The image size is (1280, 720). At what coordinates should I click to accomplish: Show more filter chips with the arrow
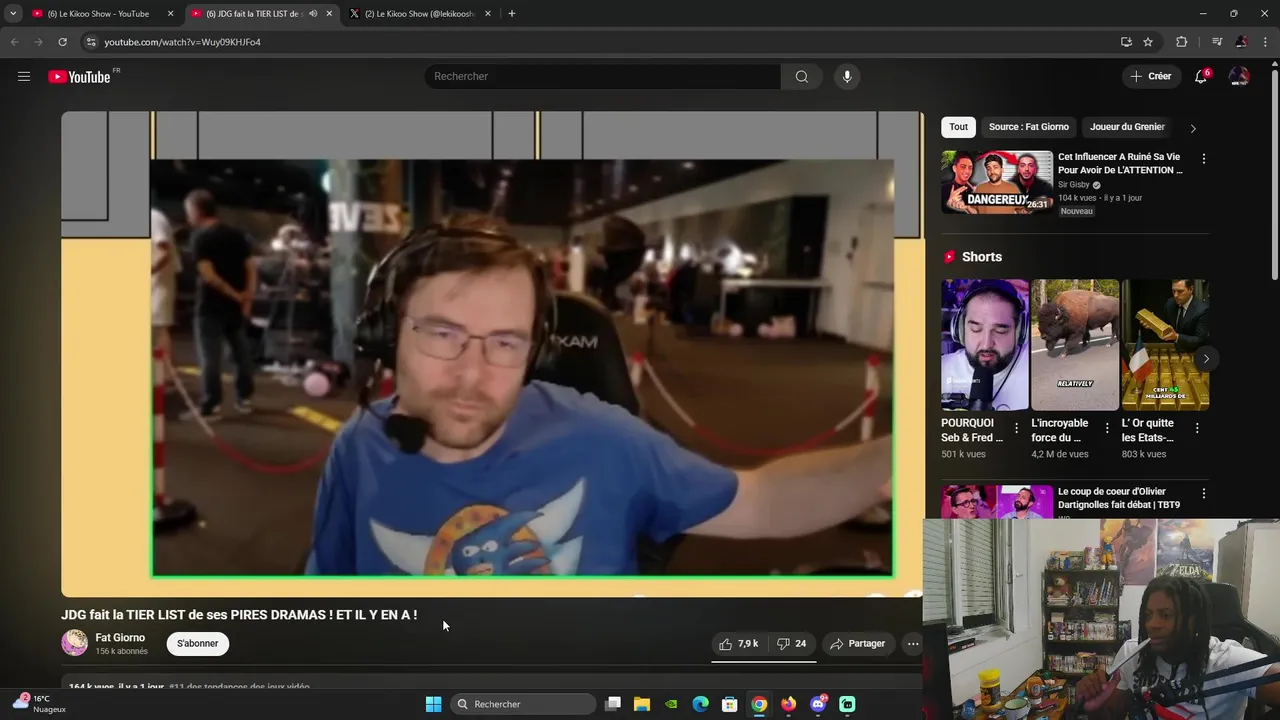[1192, 128]
